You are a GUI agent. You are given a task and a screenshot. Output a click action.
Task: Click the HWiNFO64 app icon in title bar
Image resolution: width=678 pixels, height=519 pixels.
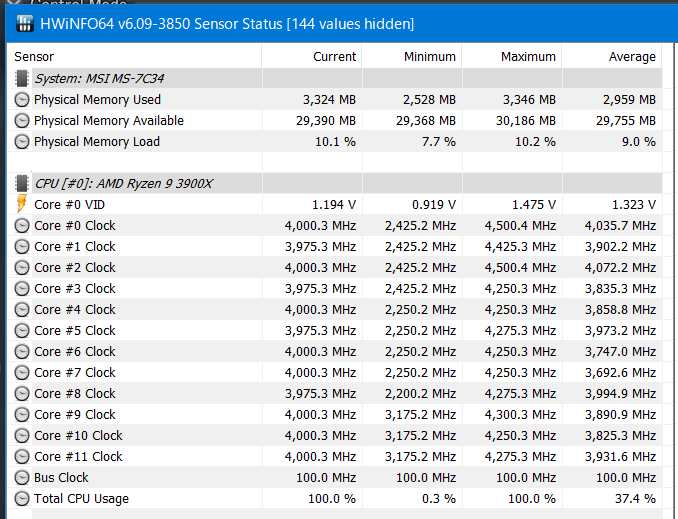25,23
